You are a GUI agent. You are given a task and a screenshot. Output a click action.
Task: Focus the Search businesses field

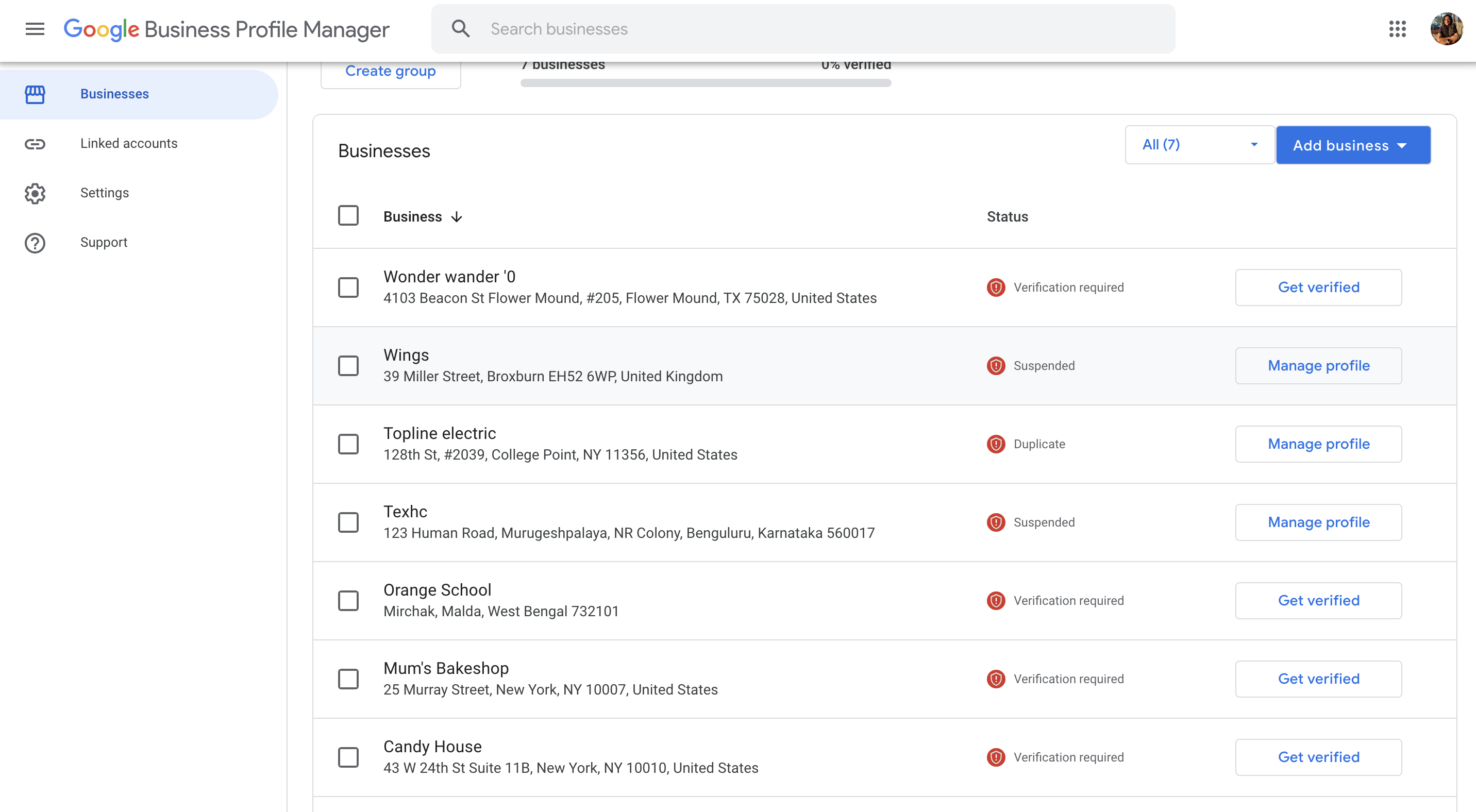pos(803,29)
